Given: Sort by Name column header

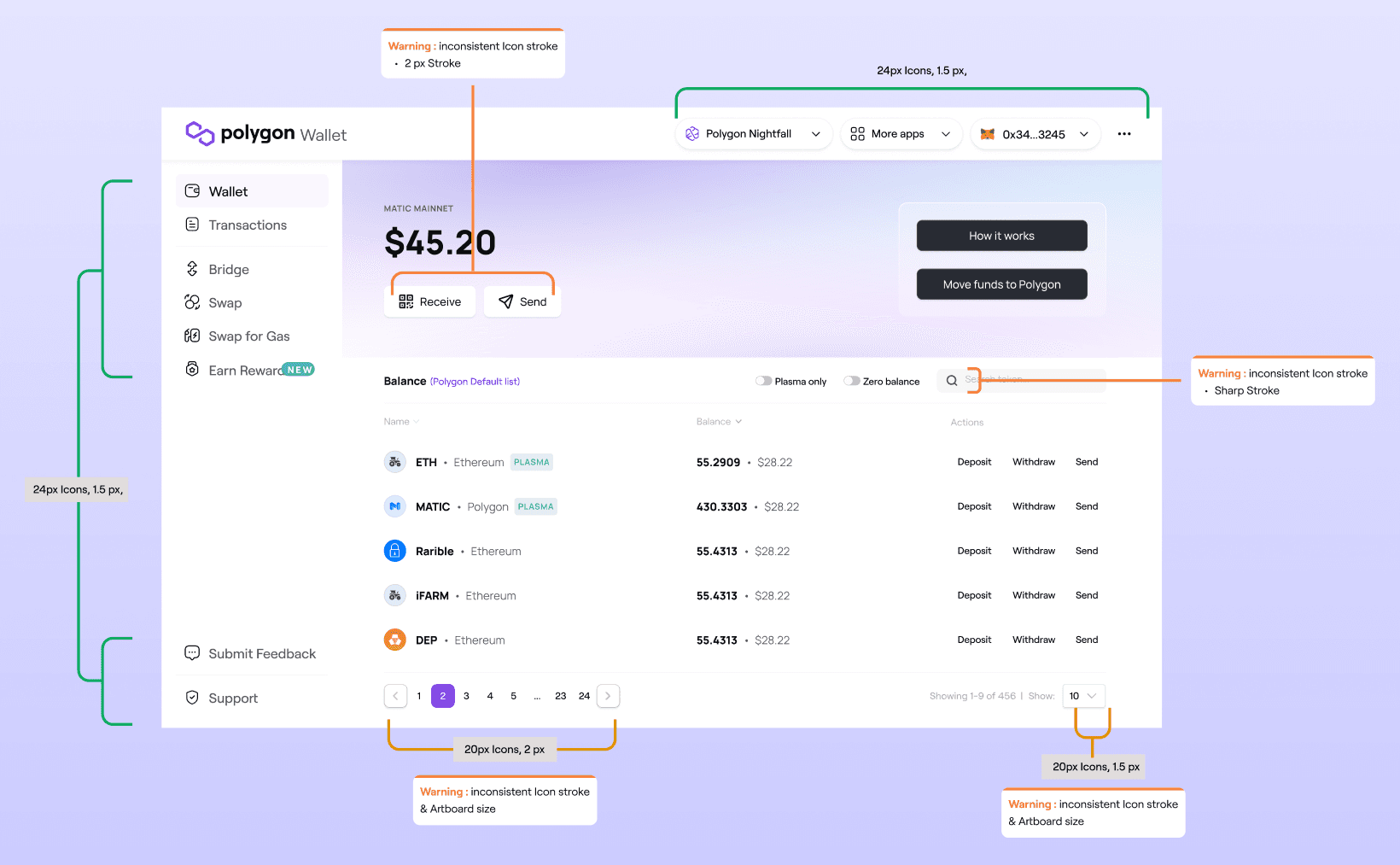Looking at the screenshot, I should tap(401, 422).
